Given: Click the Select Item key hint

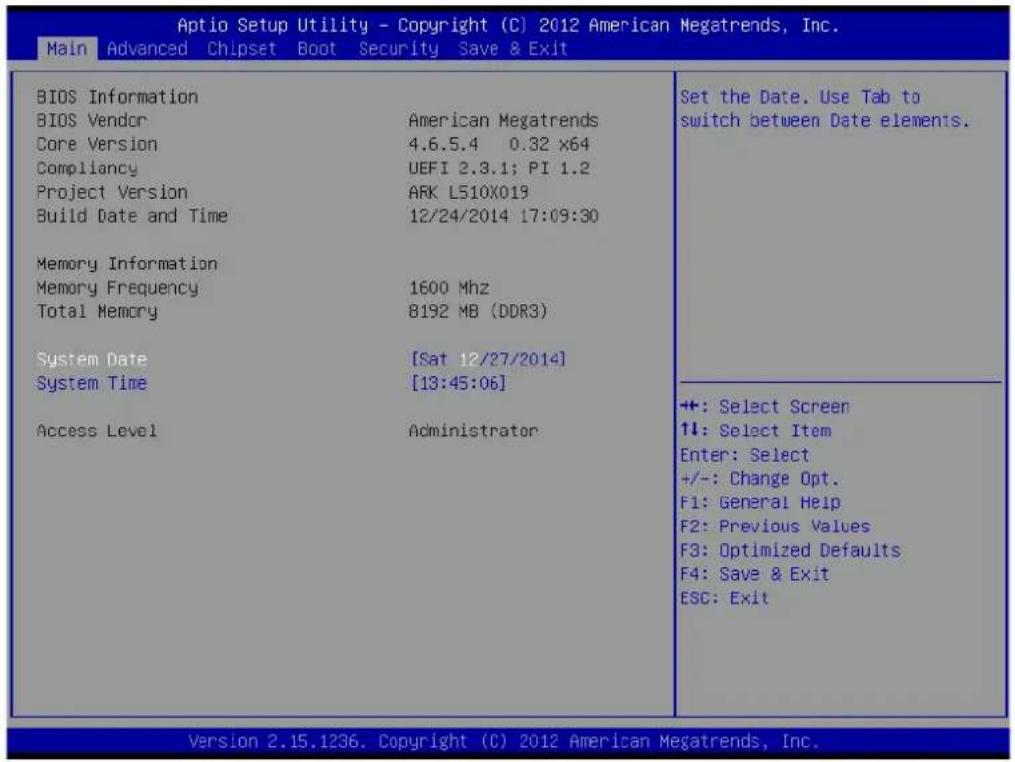Looking at the screenshot, I should click(755, 431).
